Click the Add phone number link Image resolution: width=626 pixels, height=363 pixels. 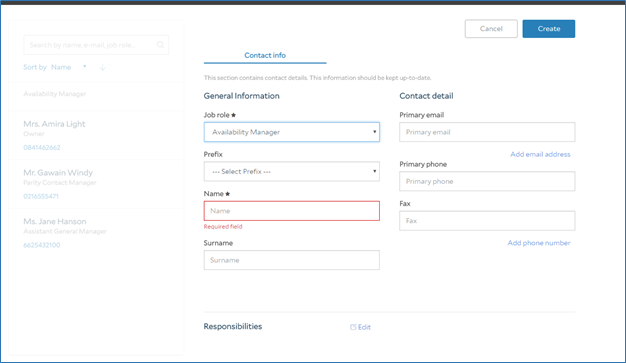pos(539,243)
